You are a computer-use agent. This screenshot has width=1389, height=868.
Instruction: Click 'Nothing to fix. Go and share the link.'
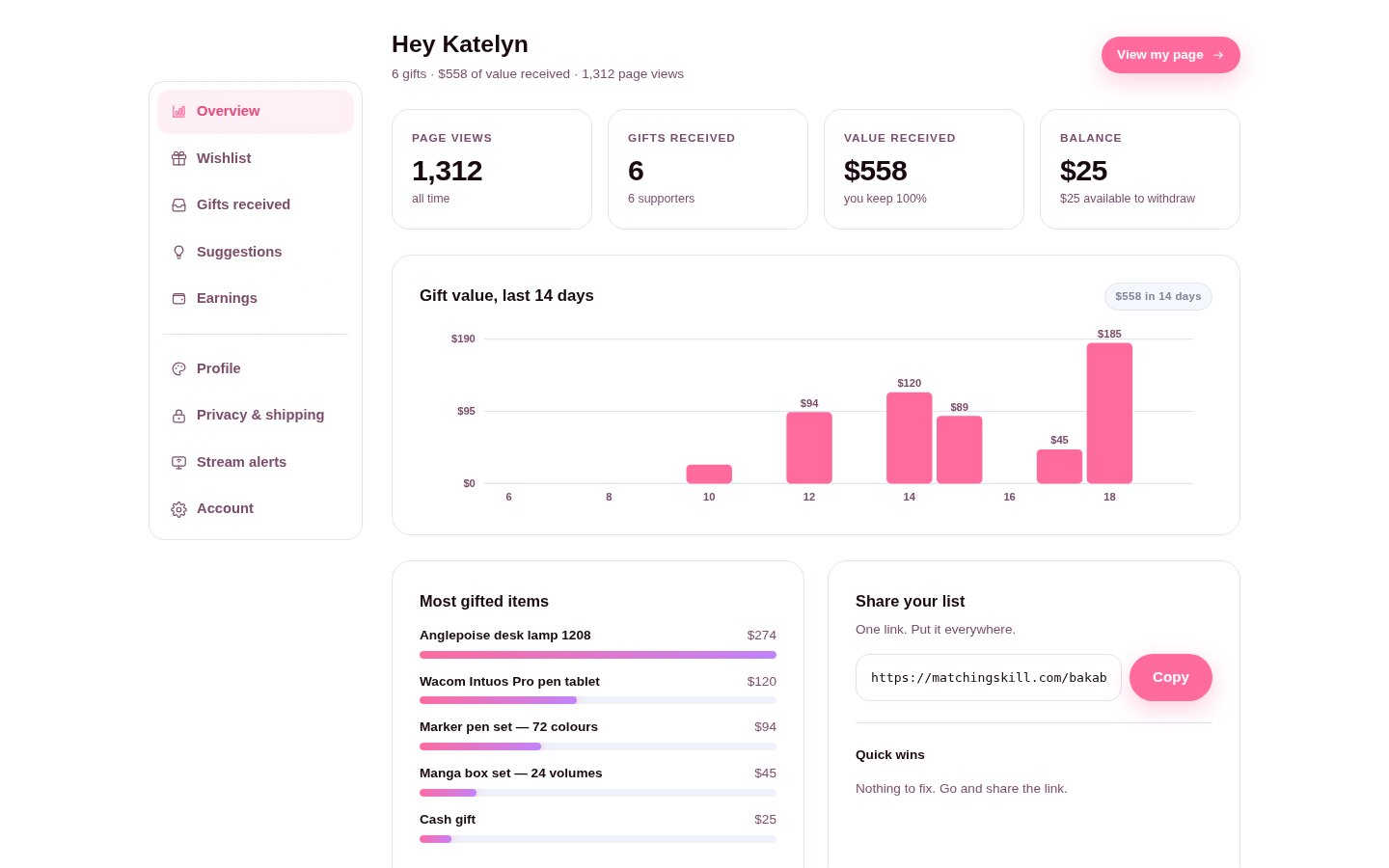[962, 789]
